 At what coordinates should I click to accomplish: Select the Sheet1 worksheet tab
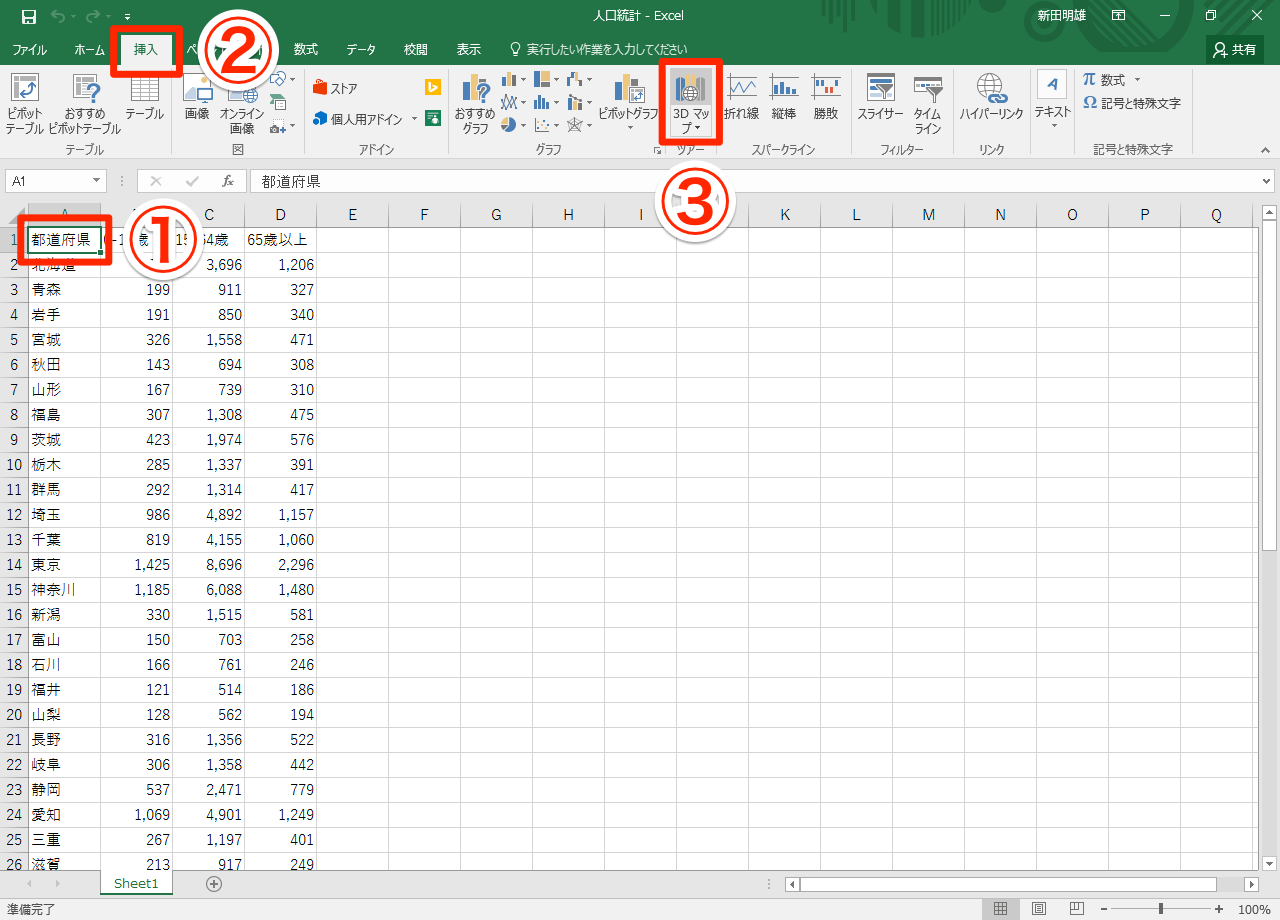[x=136, y=884]
